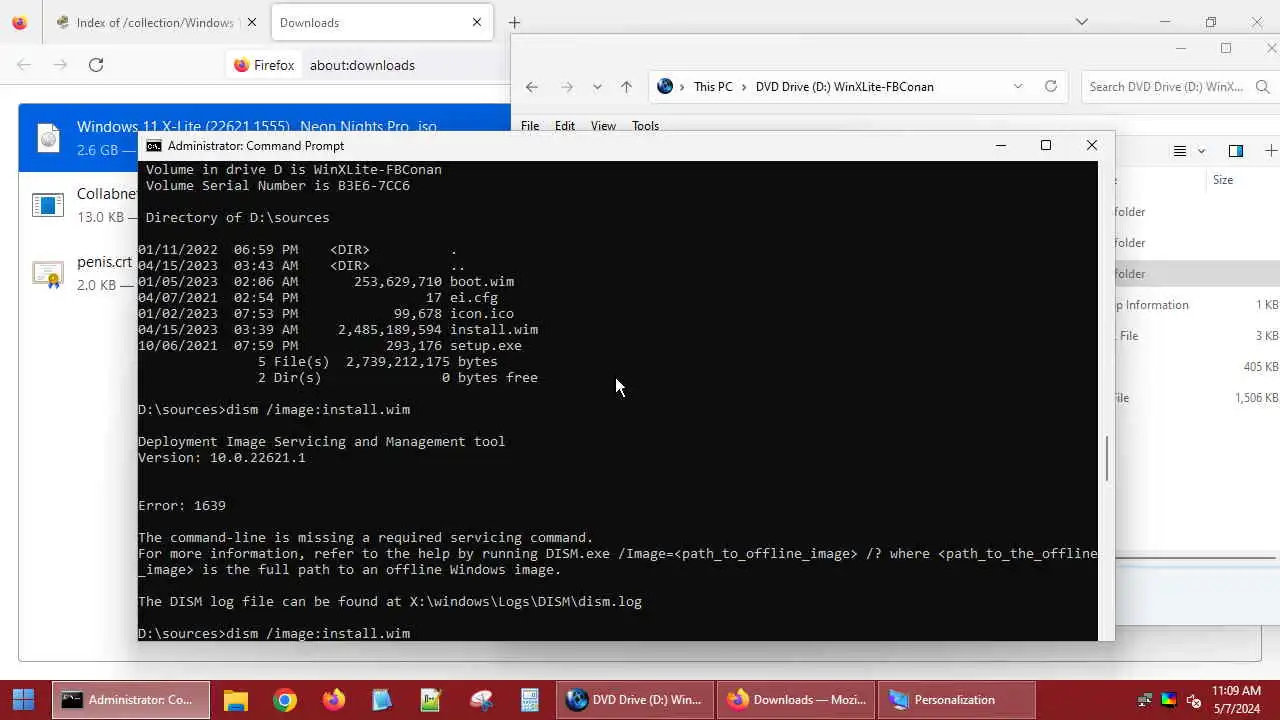
Task: Click the Command Prompt window icon
Action: point(153,146)
